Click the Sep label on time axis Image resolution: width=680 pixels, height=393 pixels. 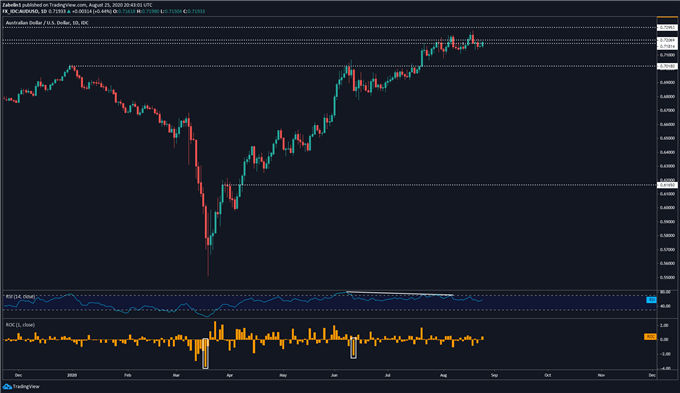tap(494, 375)
